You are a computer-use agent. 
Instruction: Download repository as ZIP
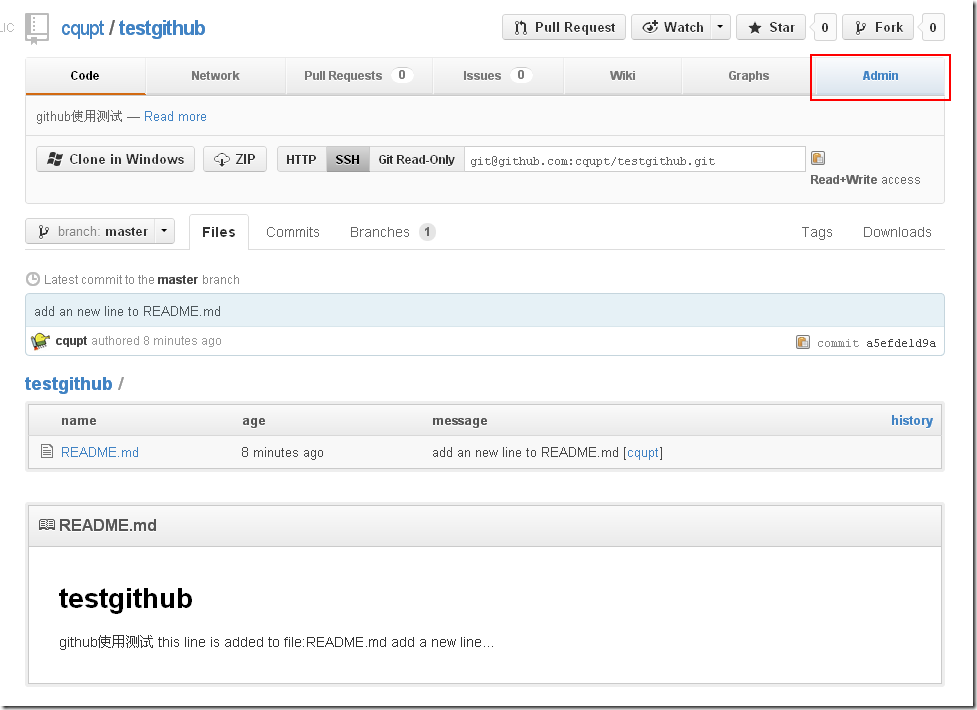point(235,159)
